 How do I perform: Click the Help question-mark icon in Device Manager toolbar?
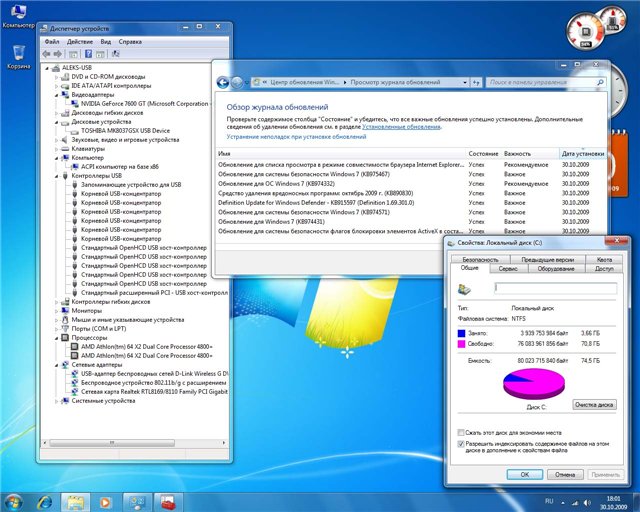(x=88, y=54)
